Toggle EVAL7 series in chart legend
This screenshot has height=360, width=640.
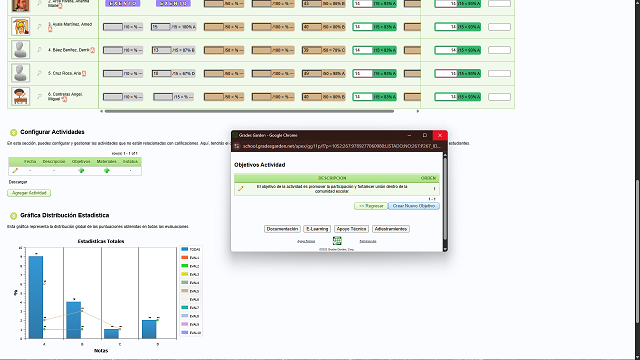point(191,308)
